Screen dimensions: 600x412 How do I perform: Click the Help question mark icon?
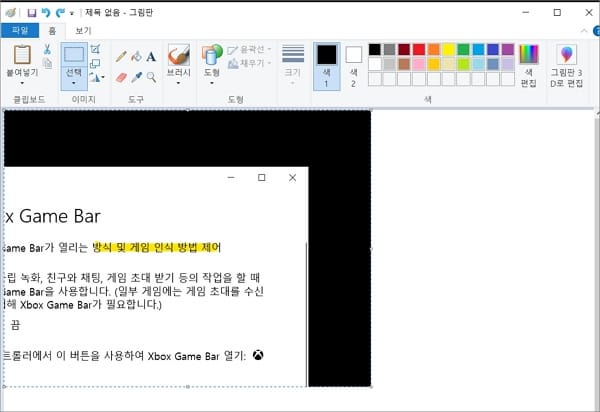click(x=596, y=31)
